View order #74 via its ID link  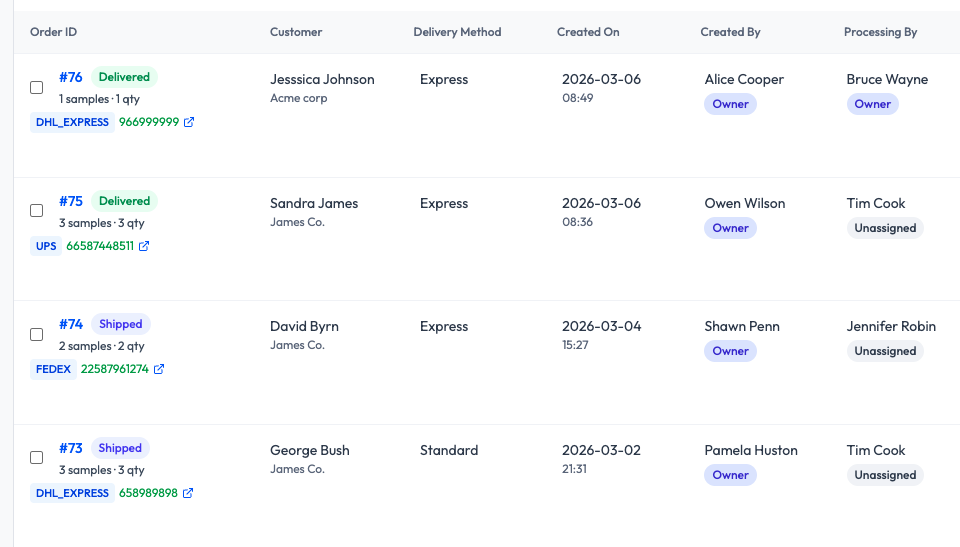71,324
